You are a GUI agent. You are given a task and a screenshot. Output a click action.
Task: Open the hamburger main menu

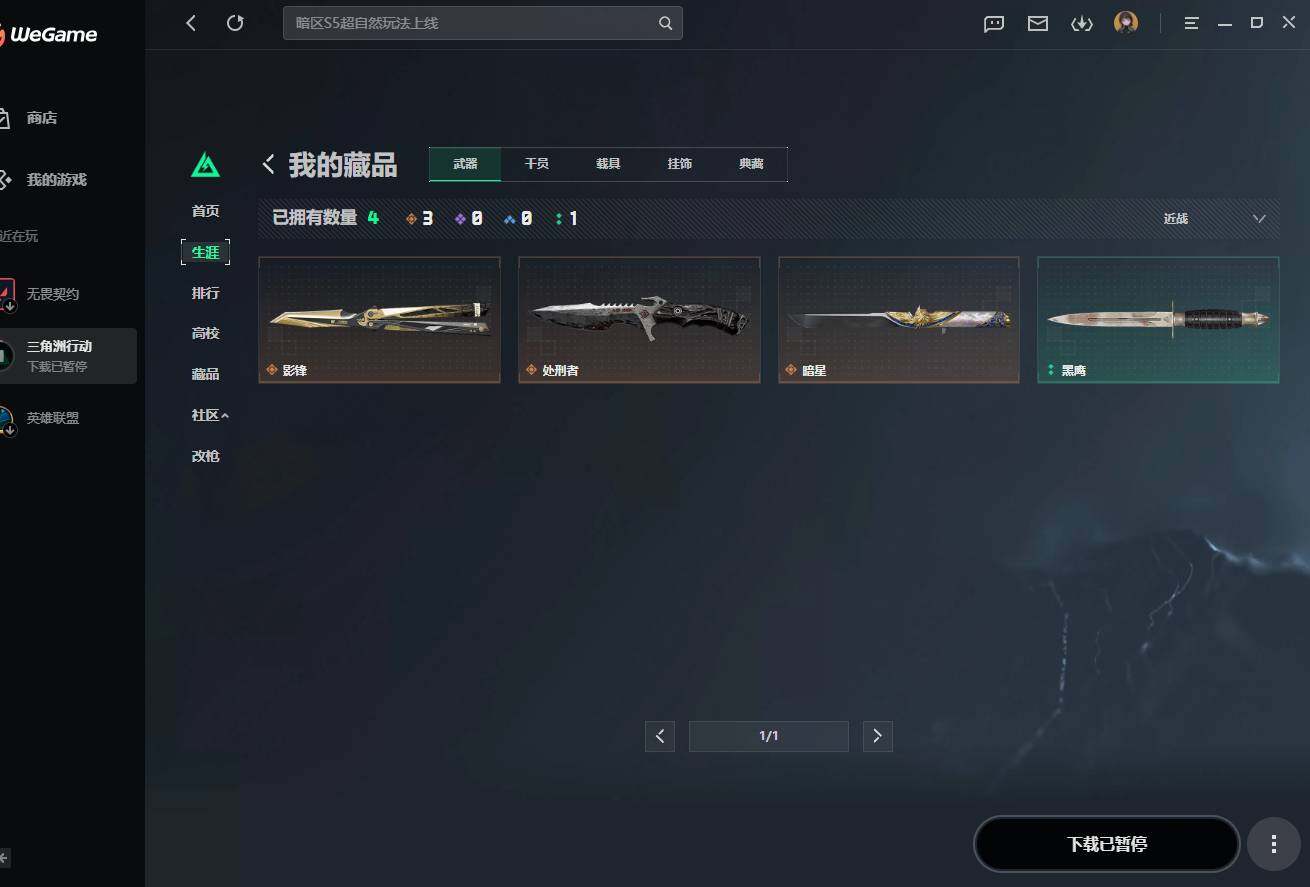tap(1191, 23)
